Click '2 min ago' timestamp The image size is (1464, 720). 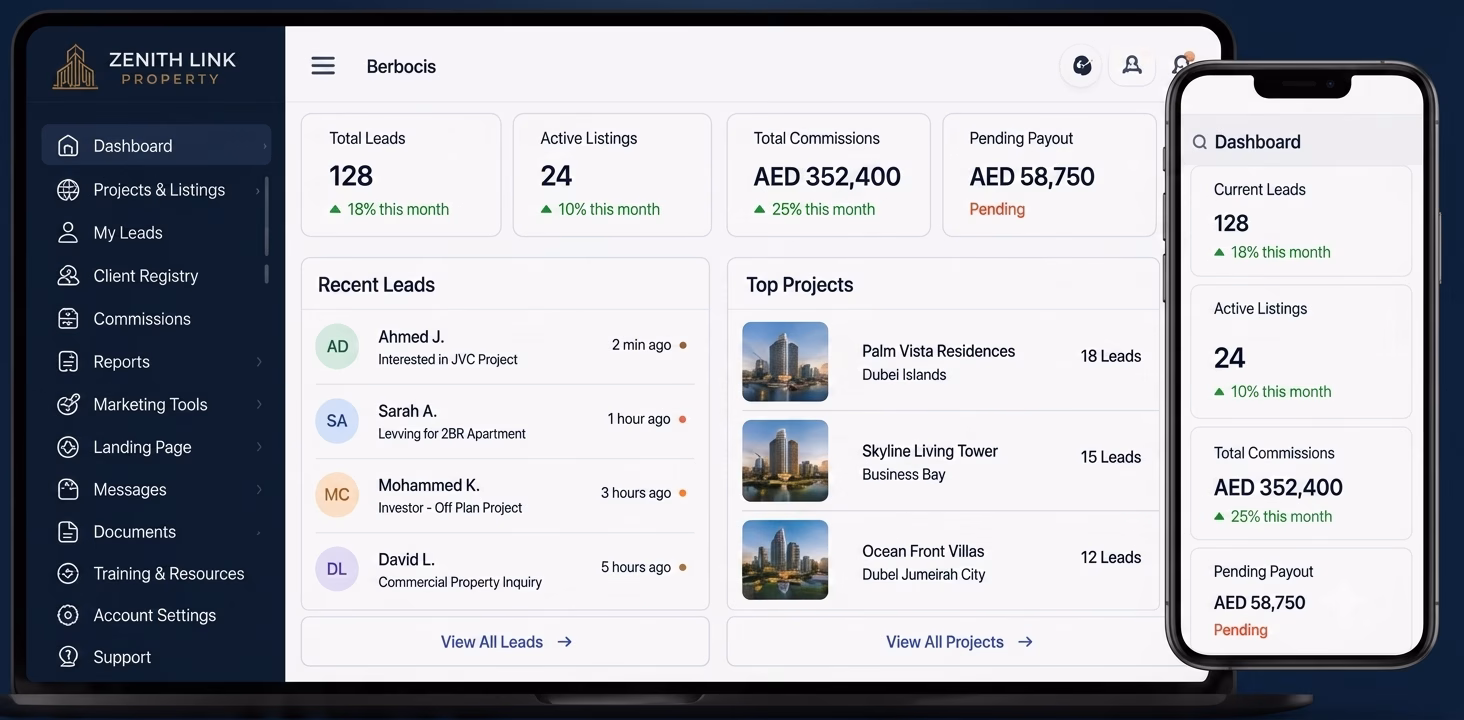click(x=641, y=345)
